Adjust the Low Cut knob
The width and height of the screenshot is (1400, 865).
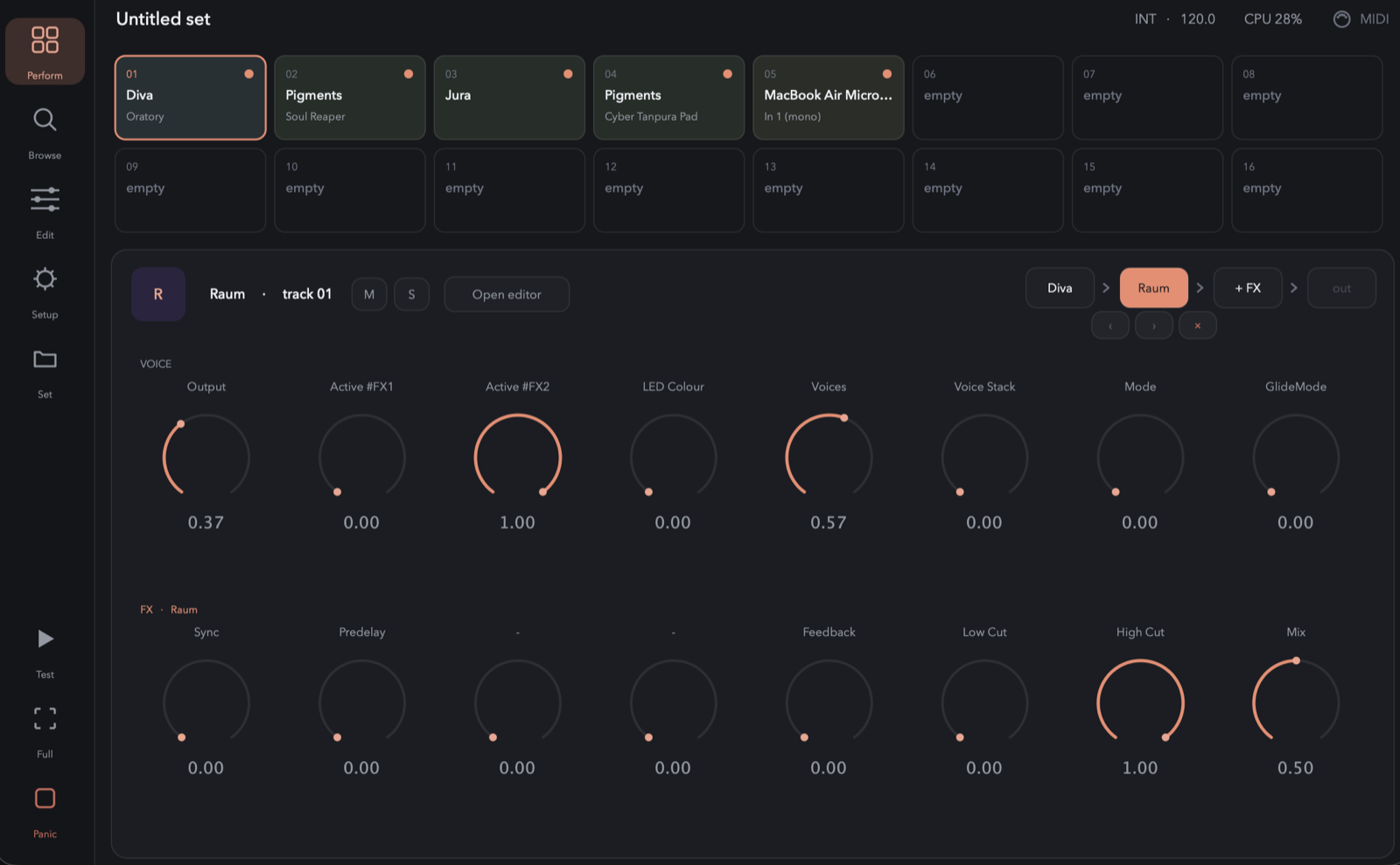pos(984,702)
